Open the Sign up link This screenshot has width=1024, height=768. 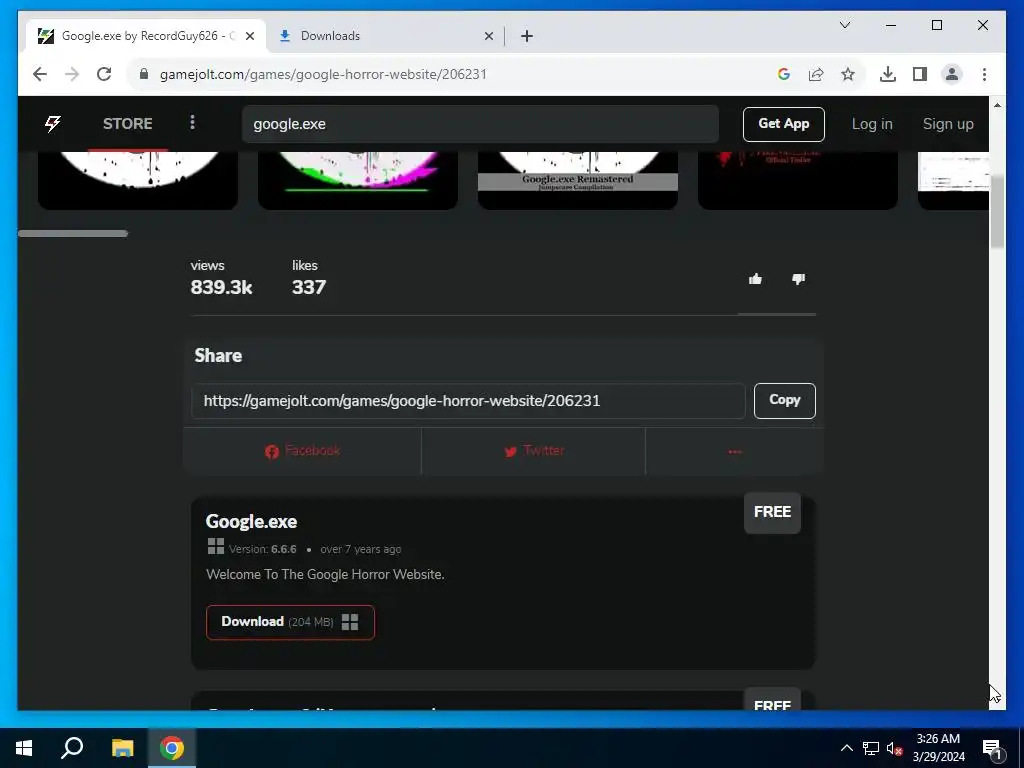(948, 124)
